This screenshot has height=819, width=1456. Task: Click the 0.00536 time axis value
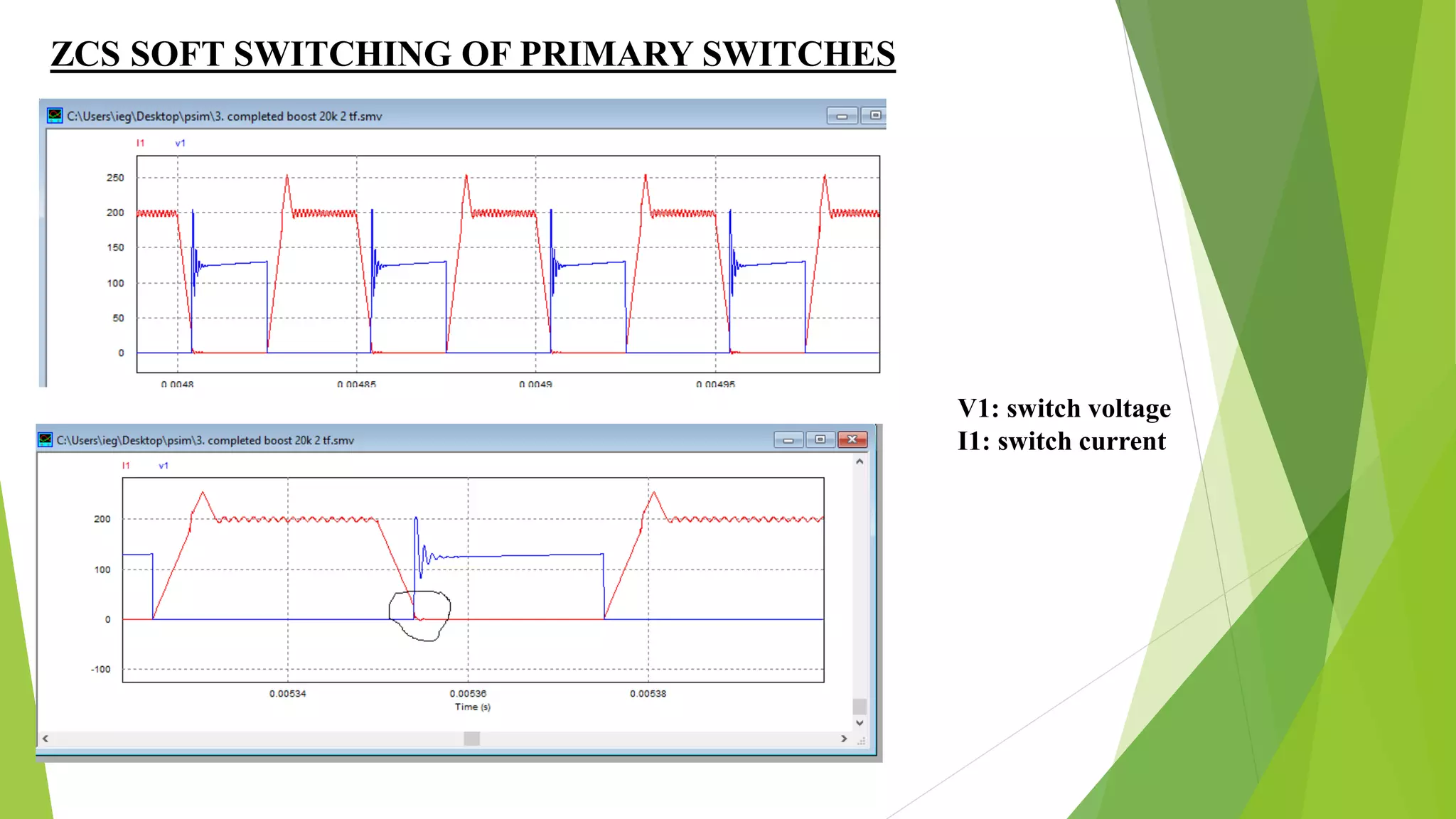pyautogui.click(x=468, y=693)
